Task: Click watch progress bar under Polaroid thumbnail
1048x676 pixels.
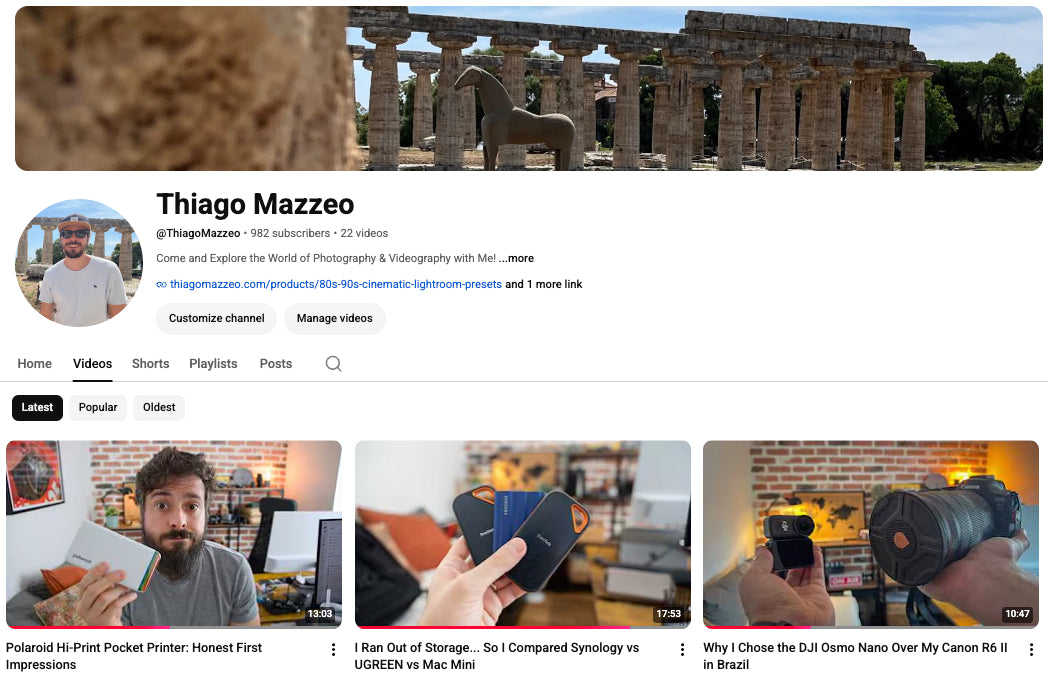Action: [174, 627]
